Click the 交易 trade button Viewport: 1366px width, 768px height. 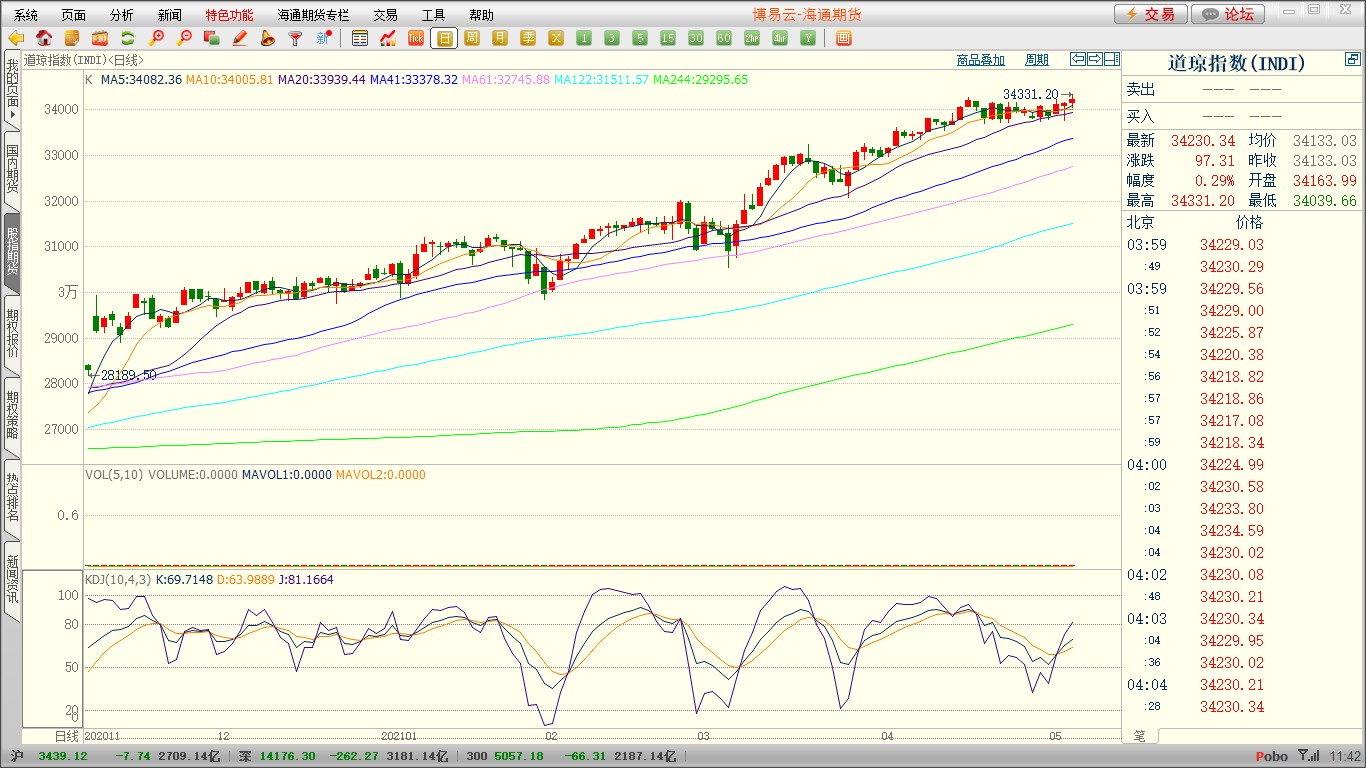coord(1151,14)
